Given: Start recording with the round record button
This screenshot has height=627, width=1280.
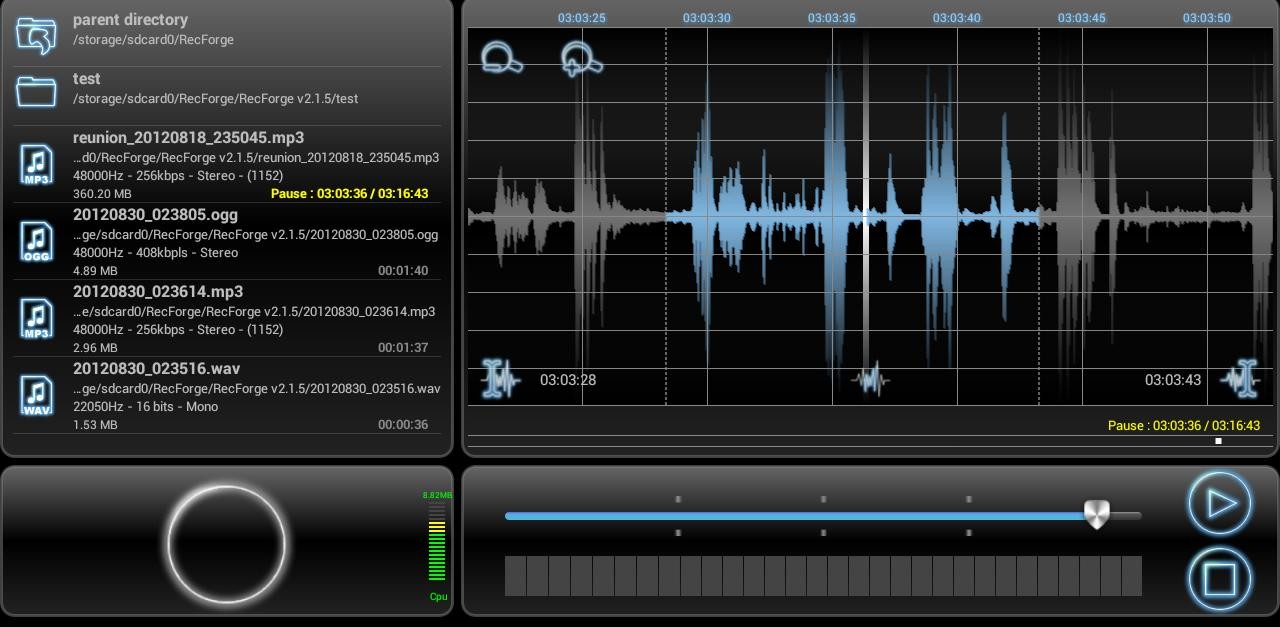Looking at the screenshot, I should coord(226,544).
